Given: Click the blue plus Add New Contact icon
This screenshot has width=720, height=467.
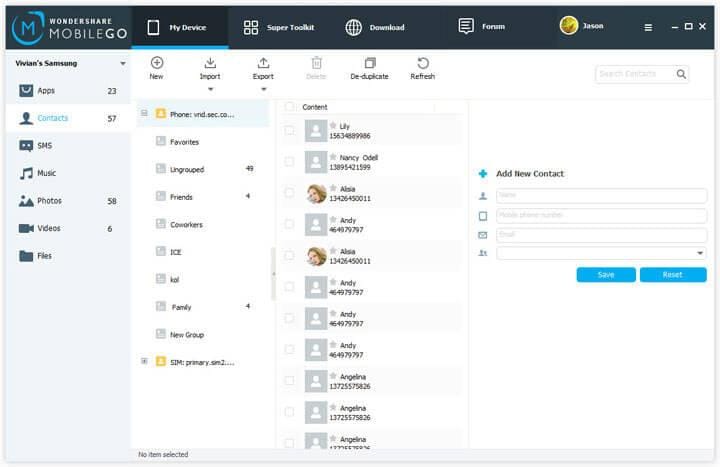Looking at the screenshot, I should [483, 174].
